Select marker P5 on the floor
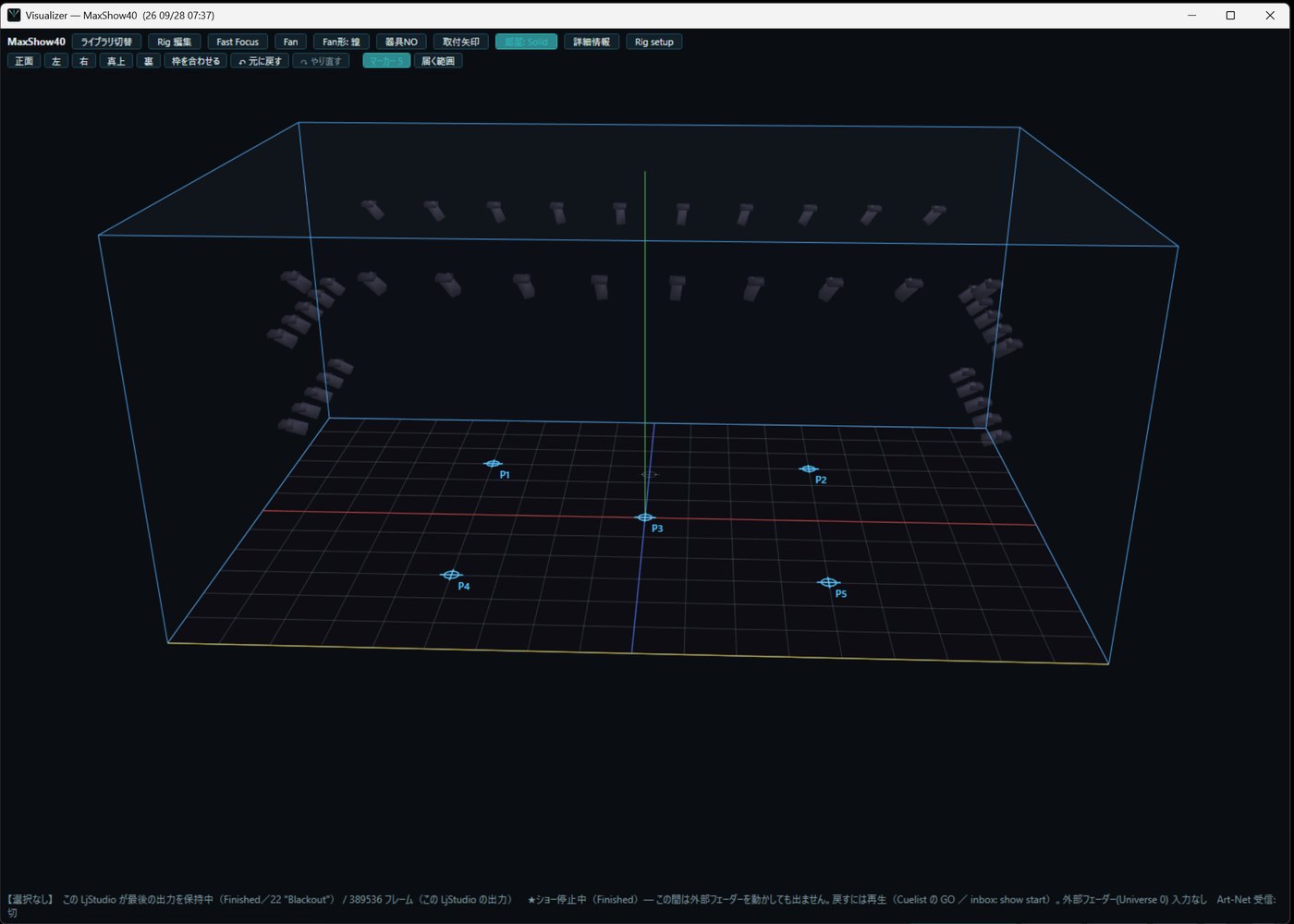1294x924 pixels. [829, 582]
